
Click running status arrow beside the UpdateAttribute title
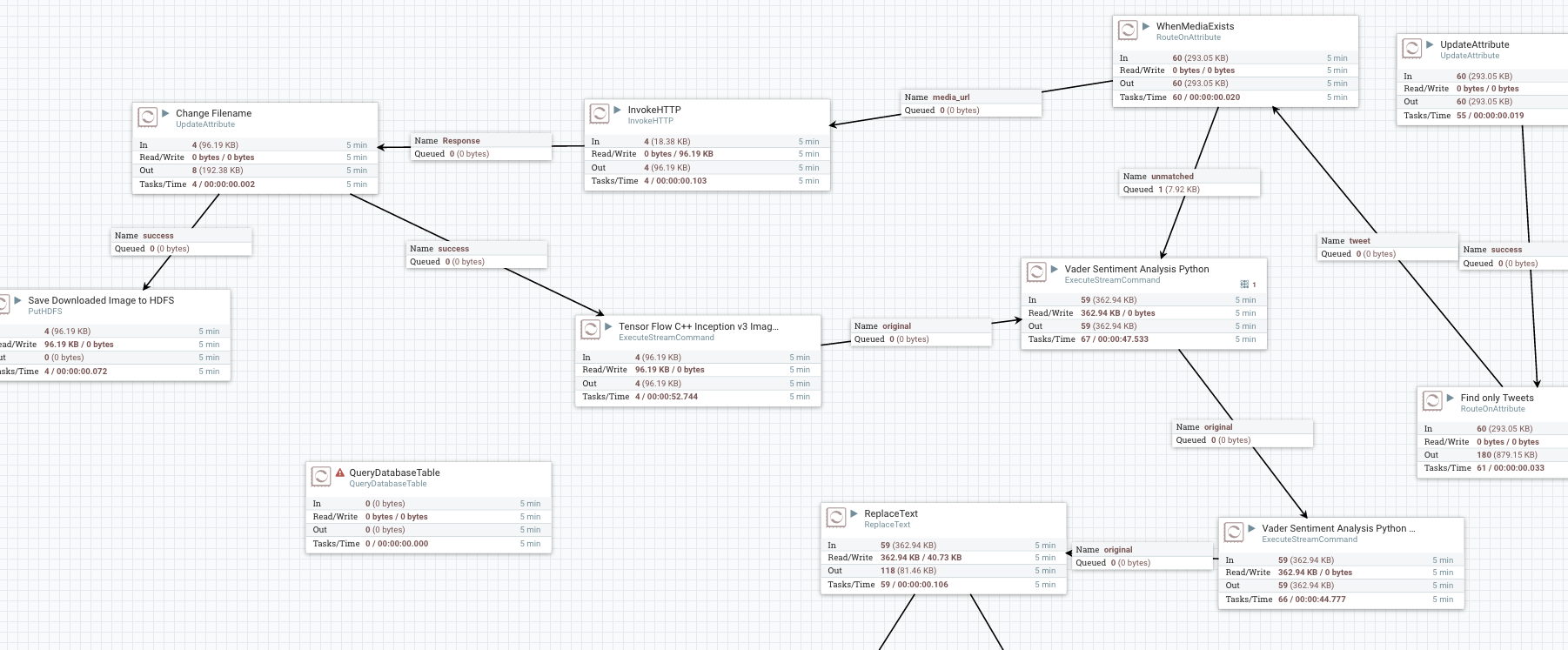[1430, 44]
